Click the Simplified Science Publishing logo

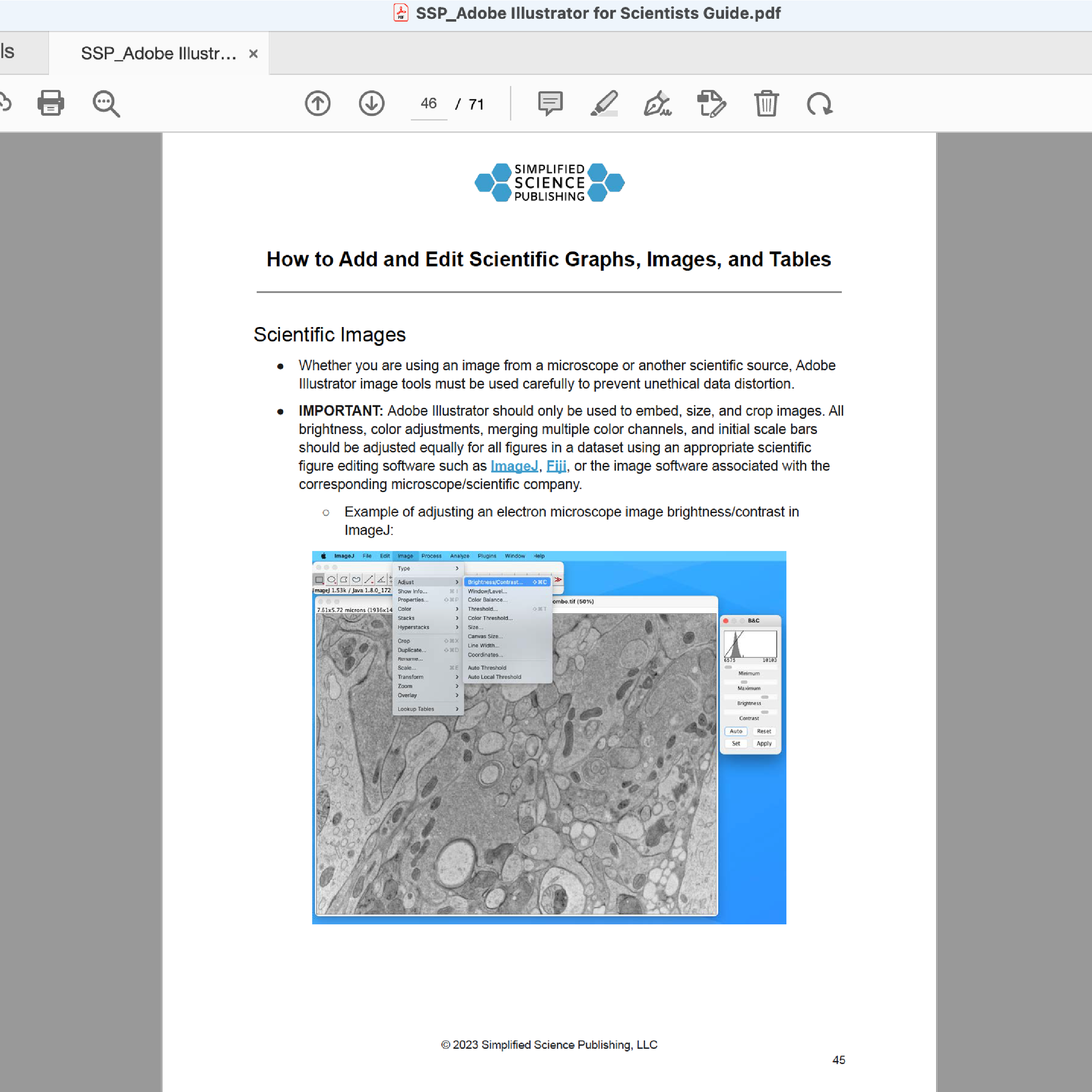549,182
